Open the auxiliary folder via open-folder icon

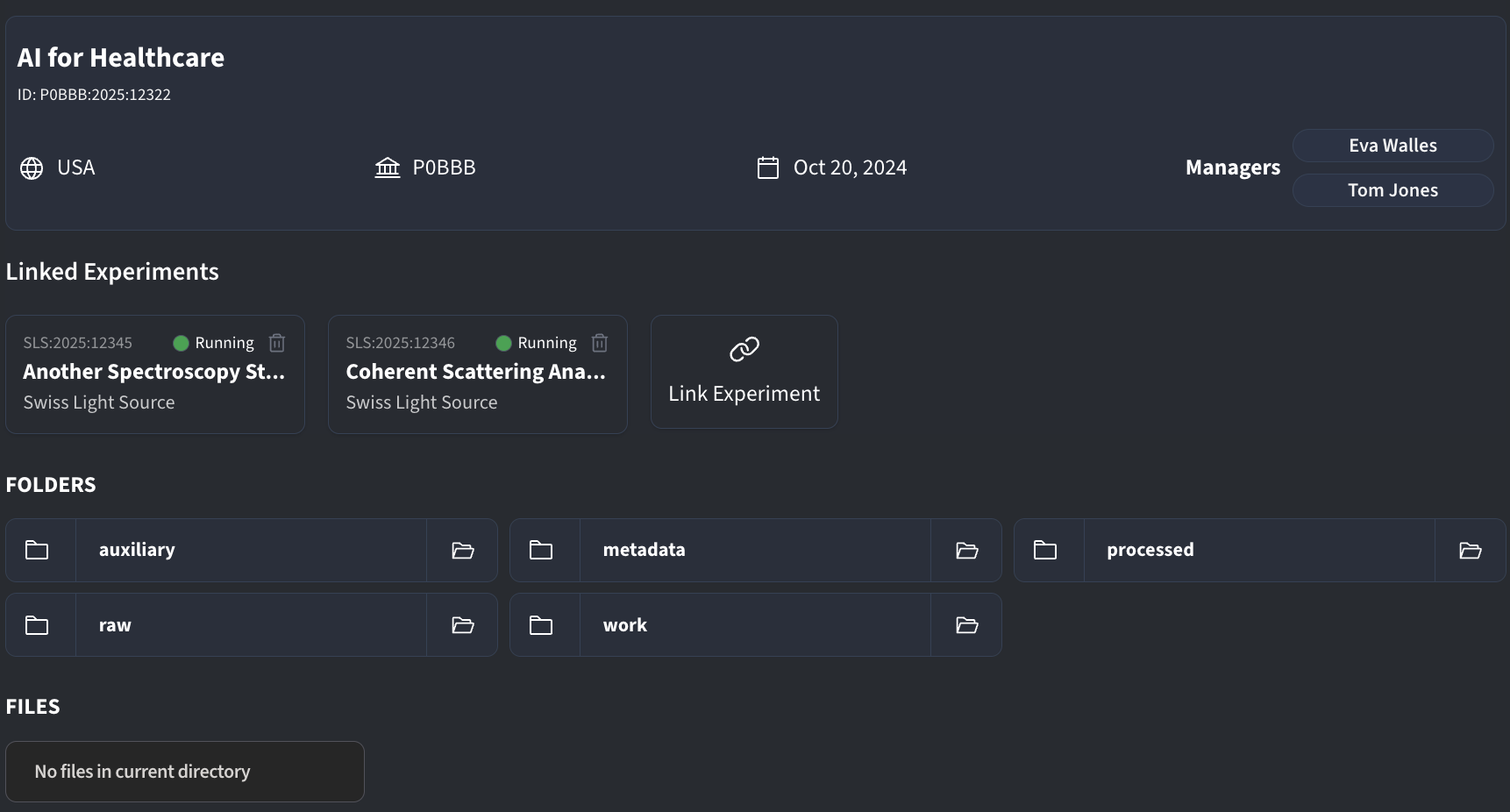click(x=462, y=551)
